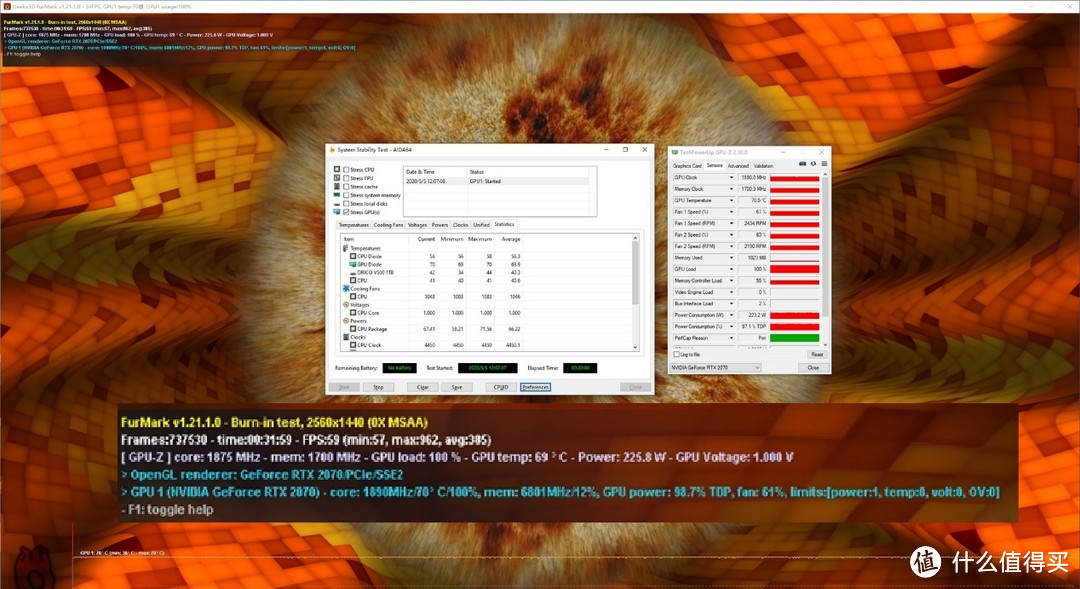This screenshot has height=589, width=1080.
Task: Click the Save button in AIDA64
Action: click(x=457, y=387)
